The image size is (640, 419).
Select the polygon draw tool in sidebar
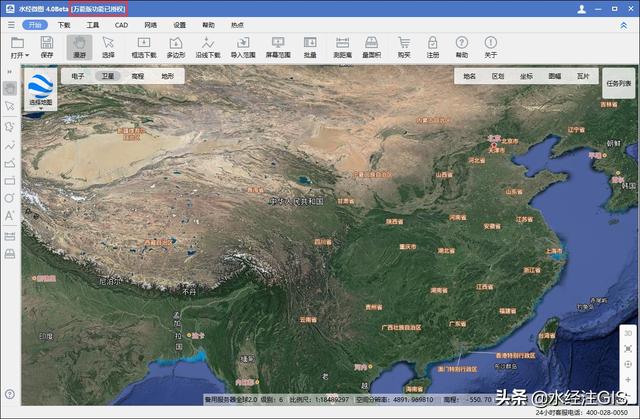[10, 126]
